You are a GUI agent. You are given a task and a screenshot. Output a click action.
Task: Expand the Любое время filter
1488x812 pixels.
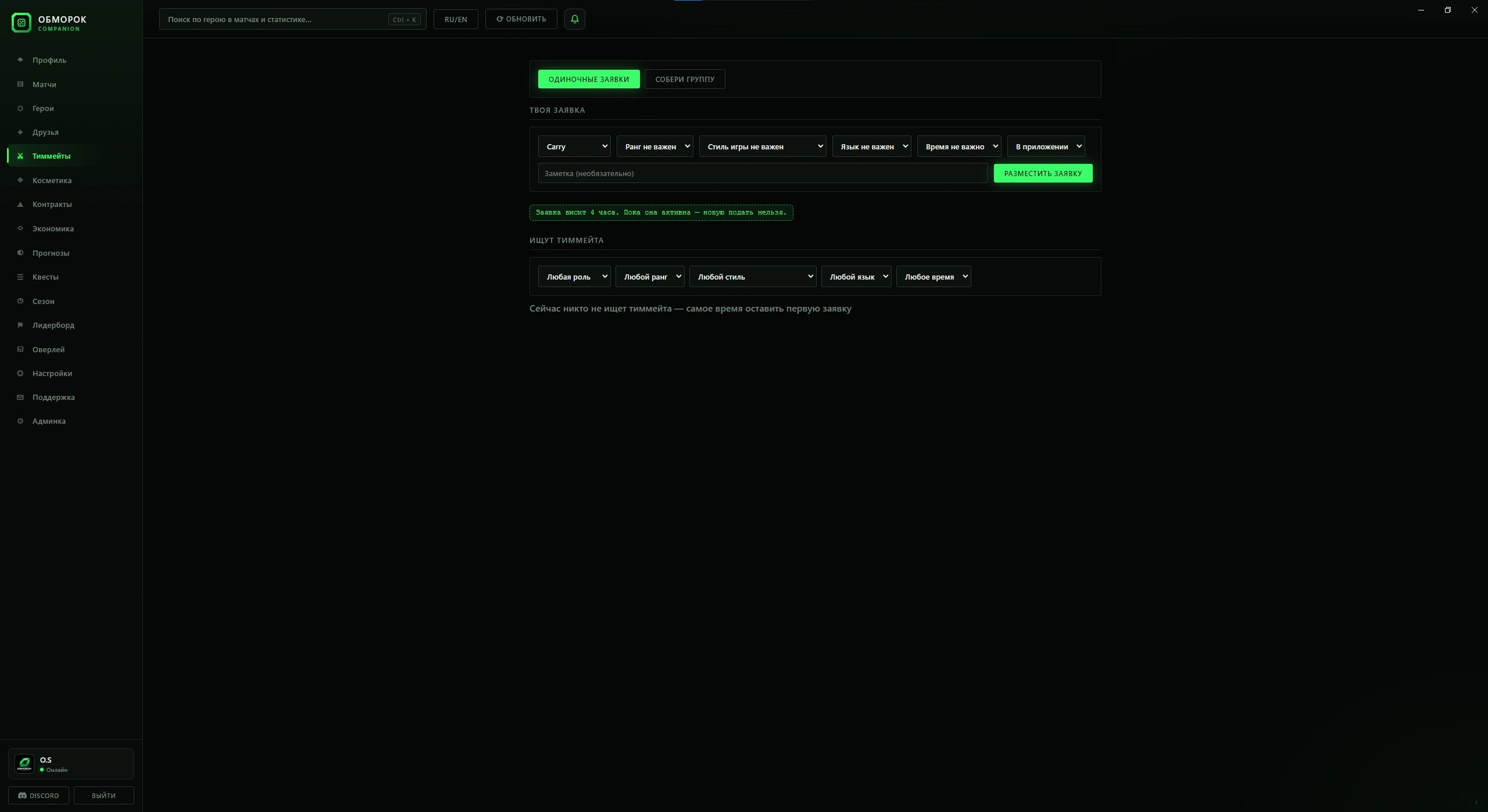click(933, 277)
